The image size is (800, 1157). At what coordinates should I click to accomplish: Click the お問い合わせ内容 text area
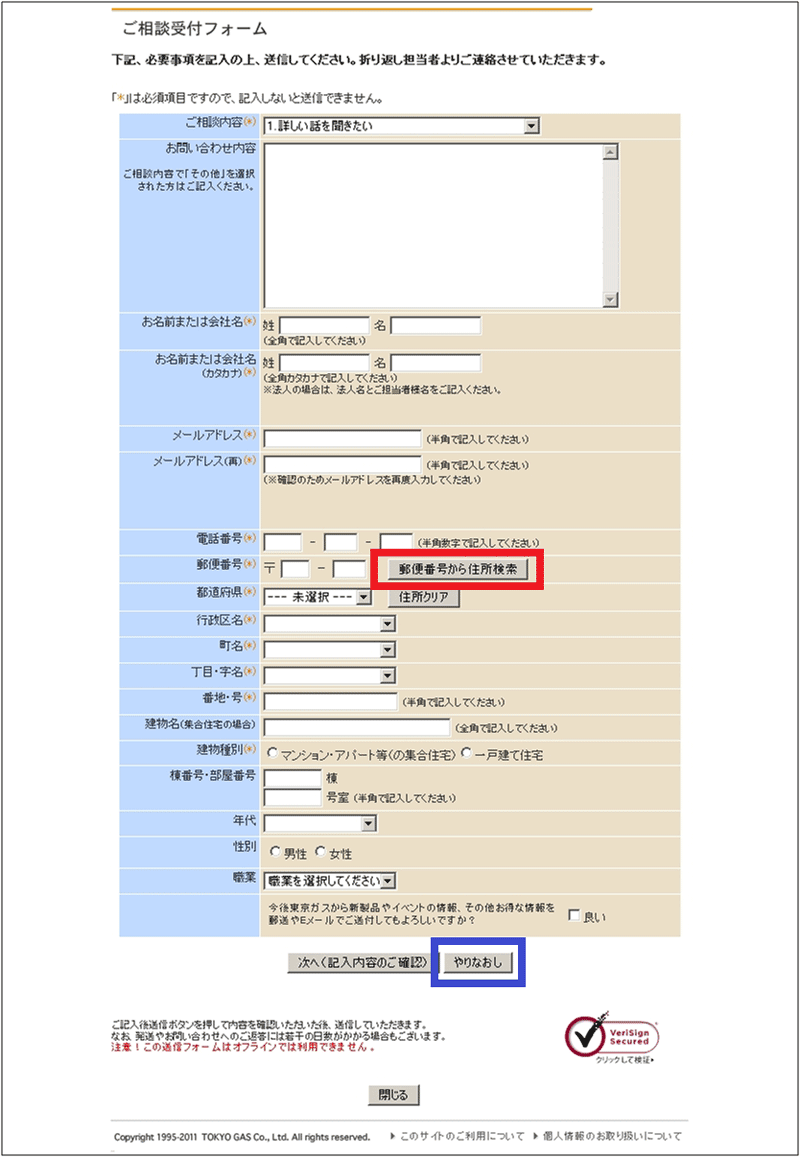point(433,226)
